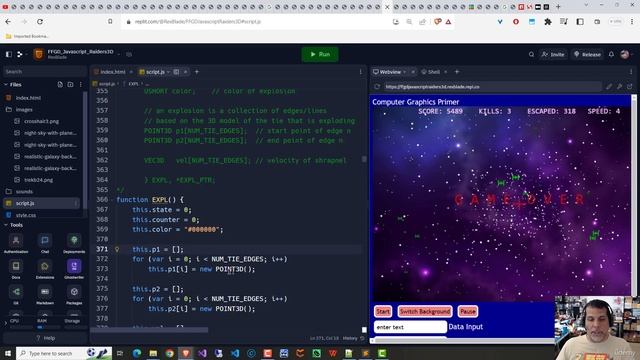Click the Windows taskbar search box

64,353
